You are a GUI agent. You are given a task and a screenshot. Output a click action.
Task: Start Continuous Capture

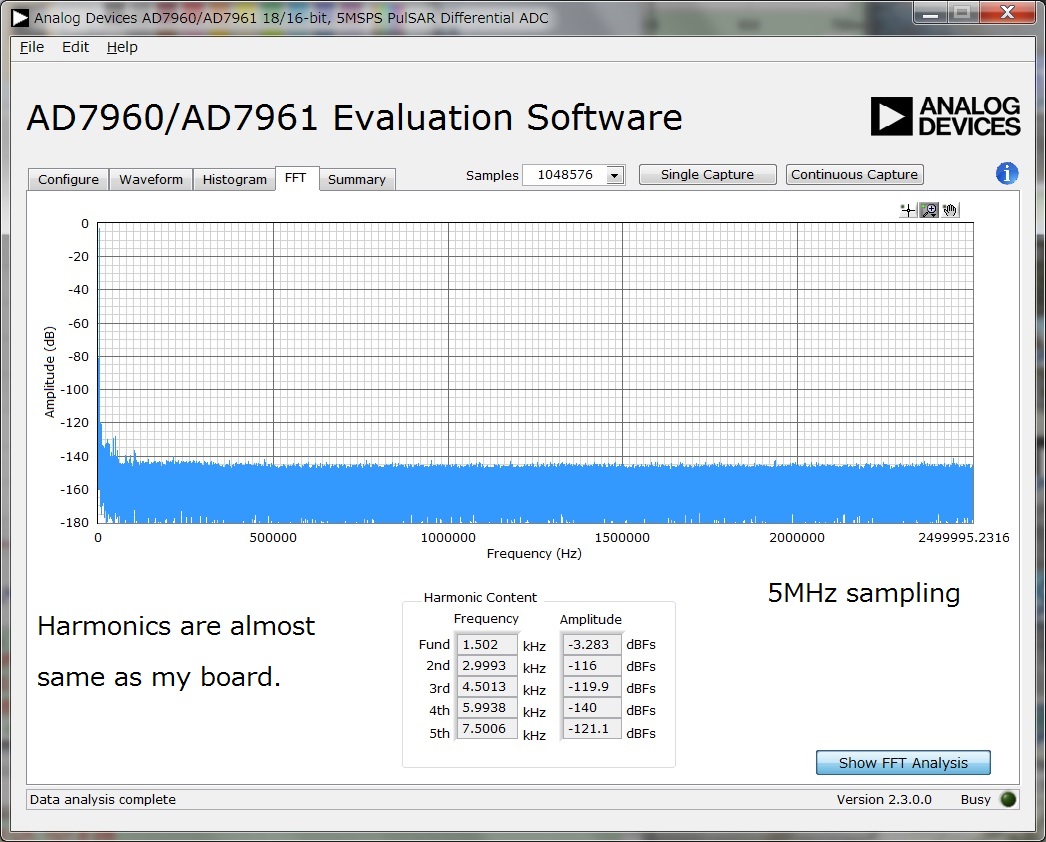[854, 175]
